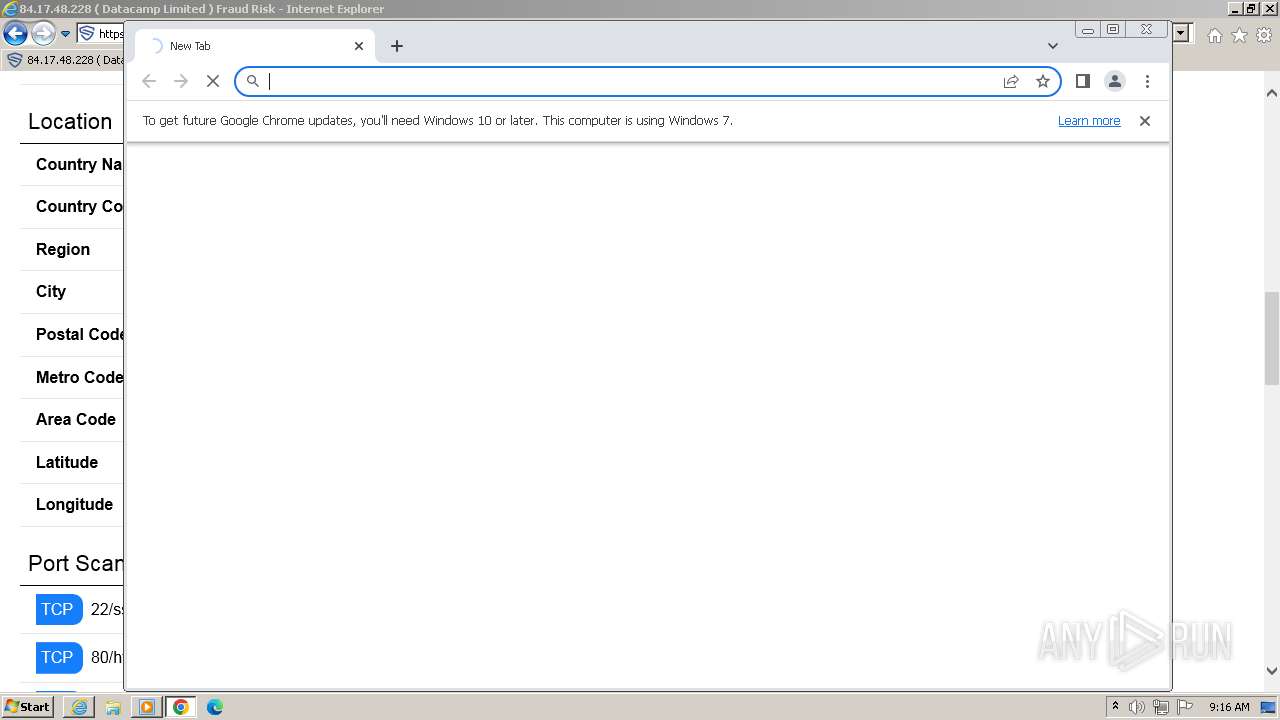Click the 9:16 AM taskbar clock
The width and height of the screenshot is (1280, 720).
click(1229, 707)
